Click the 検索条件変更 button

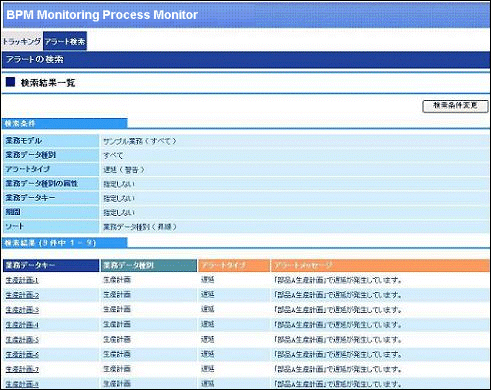(455, 106)
